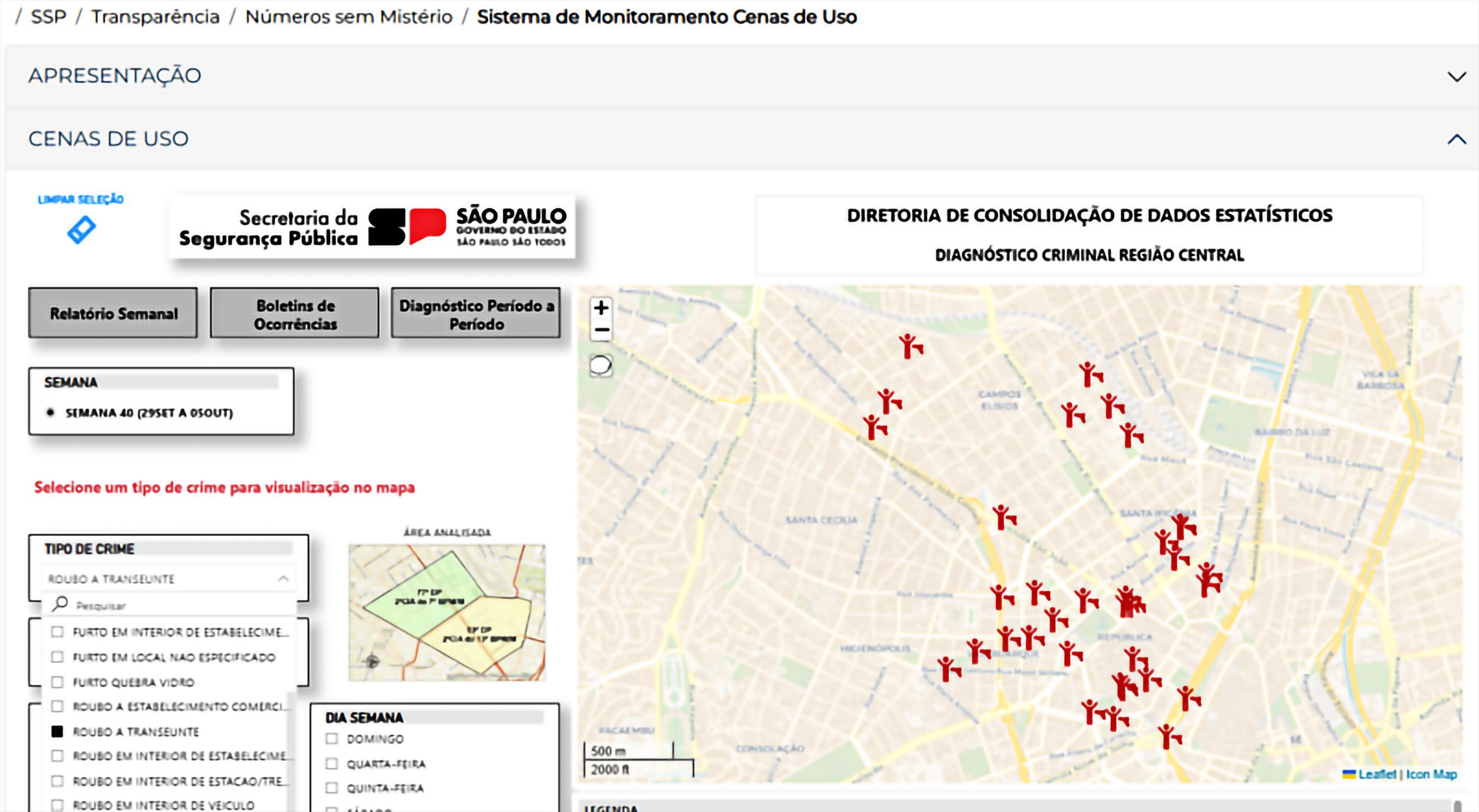Image resolution: width=1479 pixels, height=812 pixels.
Task: Collapse the Tipo de Crime dropdown
Action: pos(283,579)
